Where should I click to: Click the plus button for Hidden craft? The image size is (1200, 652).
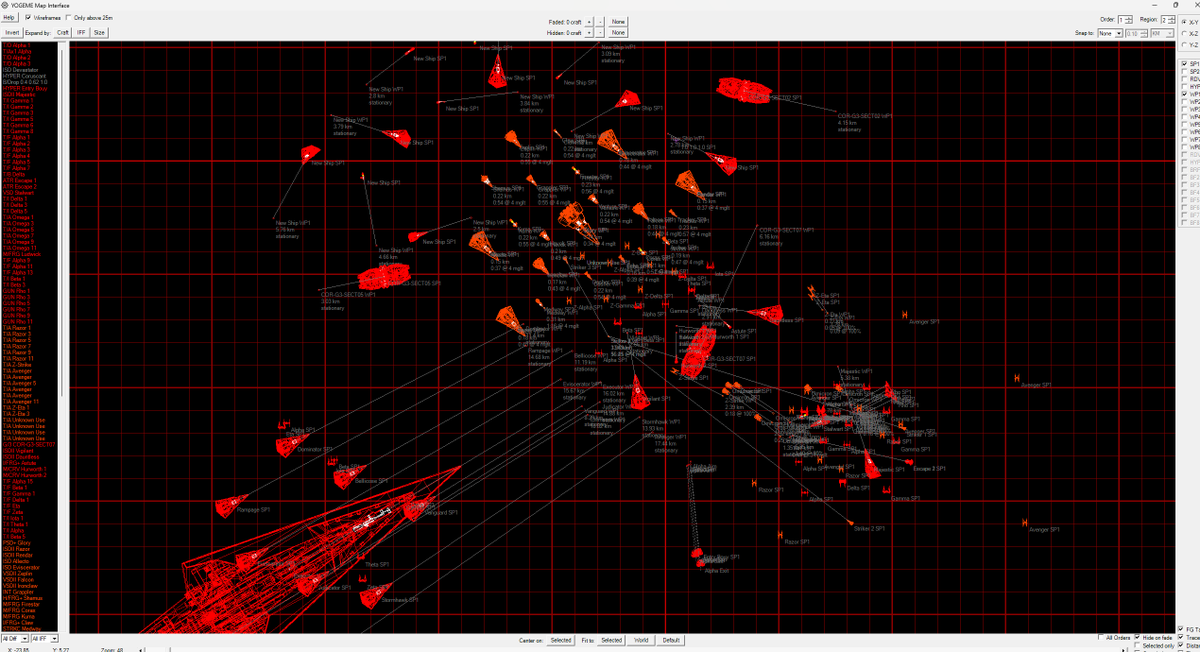coord(589,32)
